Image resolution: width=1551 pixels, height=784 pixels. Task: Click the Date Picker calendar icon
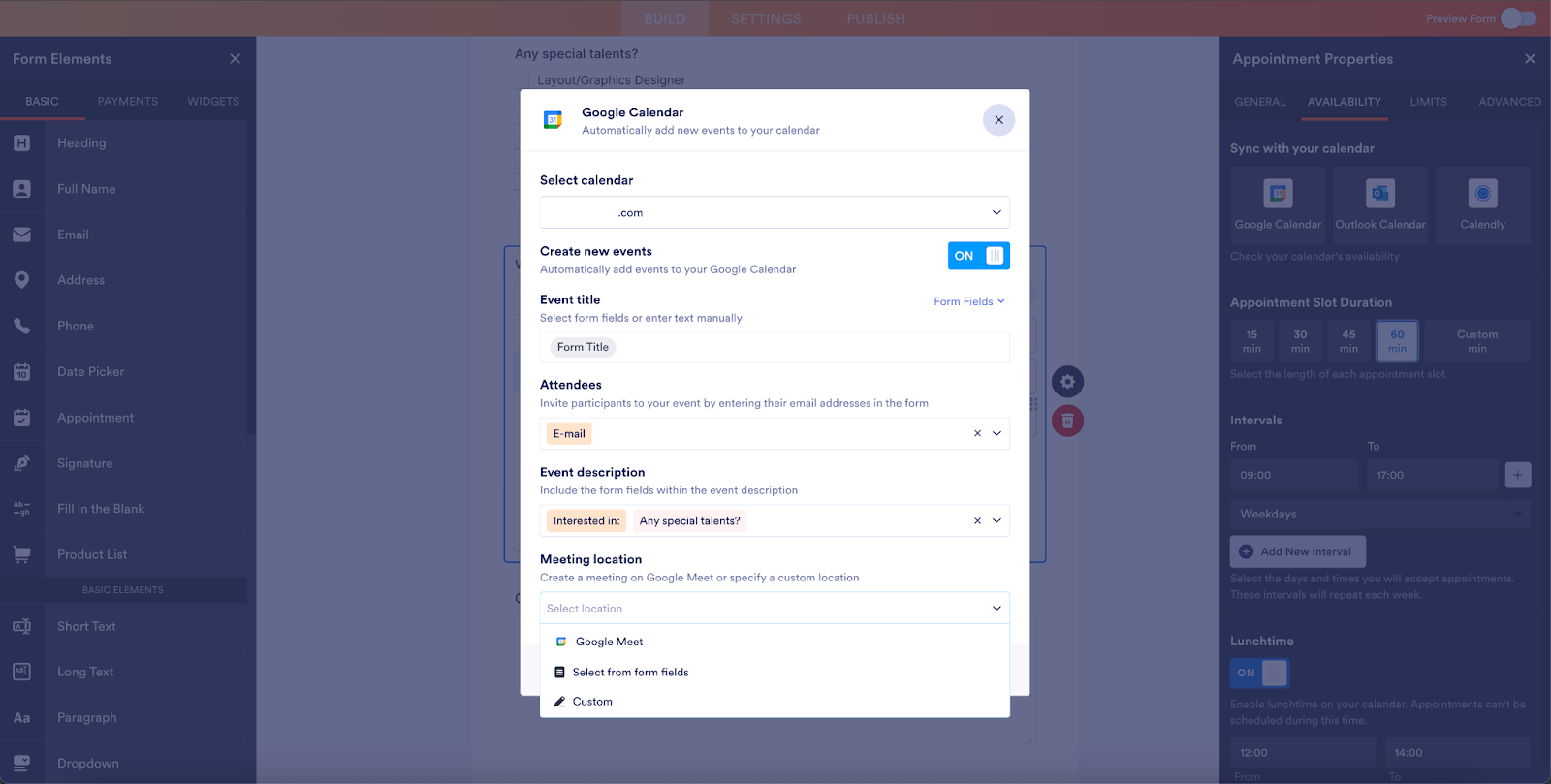[x=22, y=372]
